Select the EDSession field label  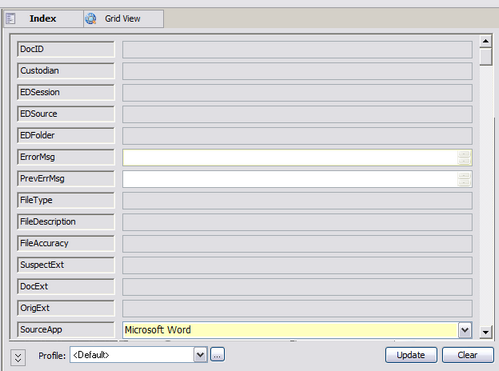(66, 92)
